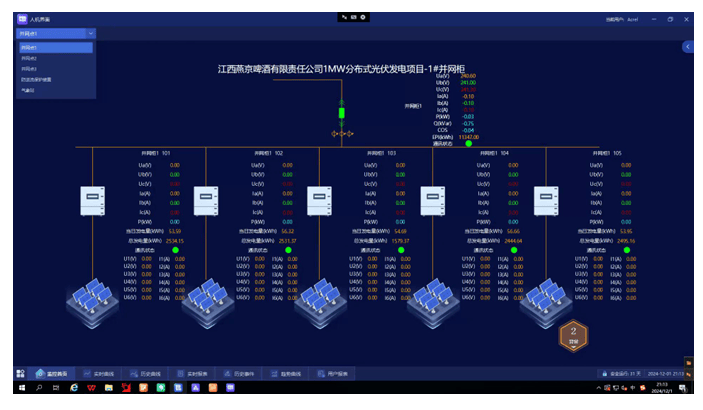This screenshot has height=410, width=703.
Task: Click the solar panel array under inverter 102
Action: tap(208, 303)
